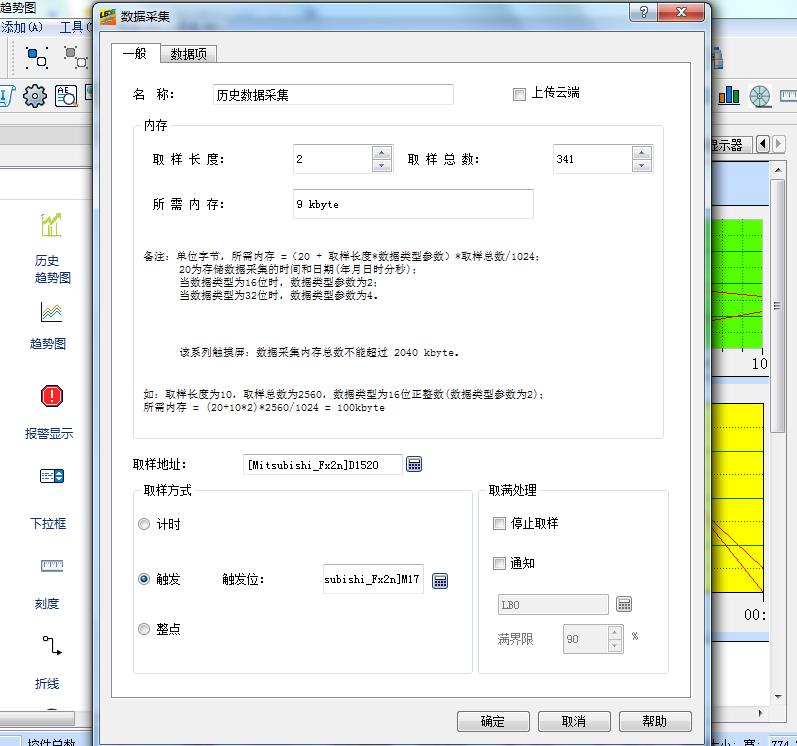Switch to the 一般 tab

coord(135,53)
